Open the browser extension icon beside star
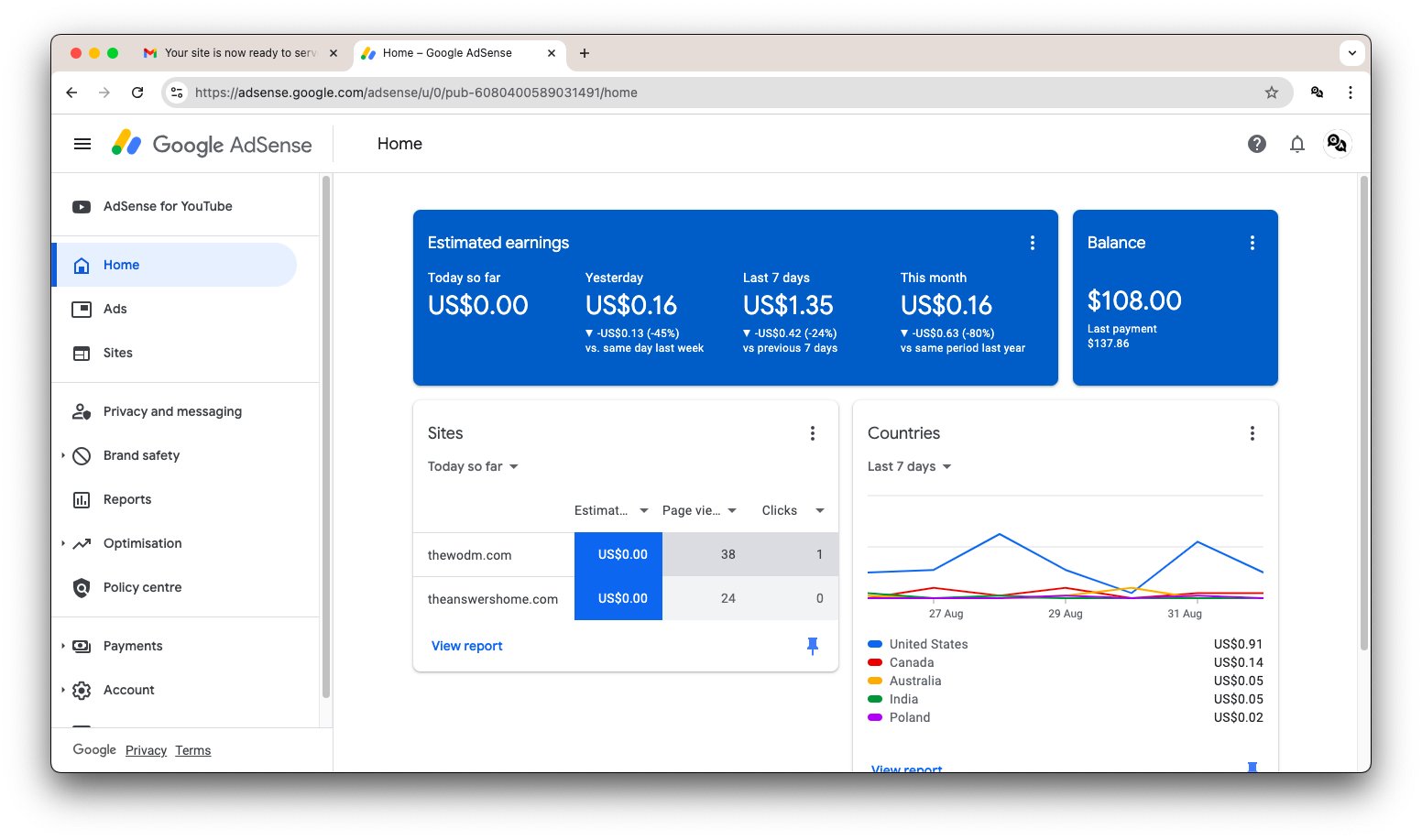This screenshot has height=840, width=1422. click(1317, 93)
